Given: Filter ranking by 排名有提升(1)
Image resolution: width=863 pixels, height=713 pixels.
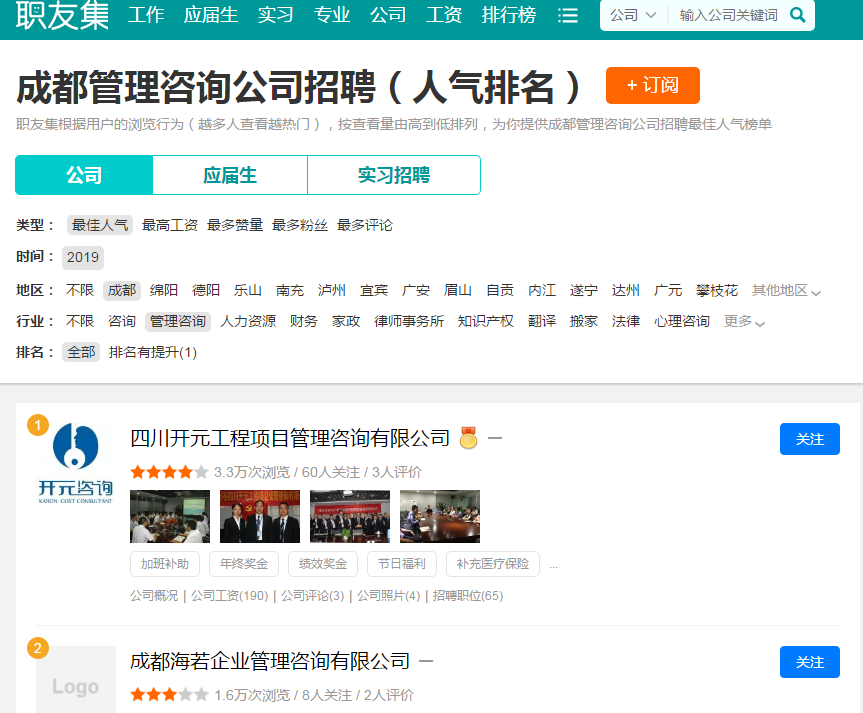Looking at the screenshot, I should (x=153, y=352).
